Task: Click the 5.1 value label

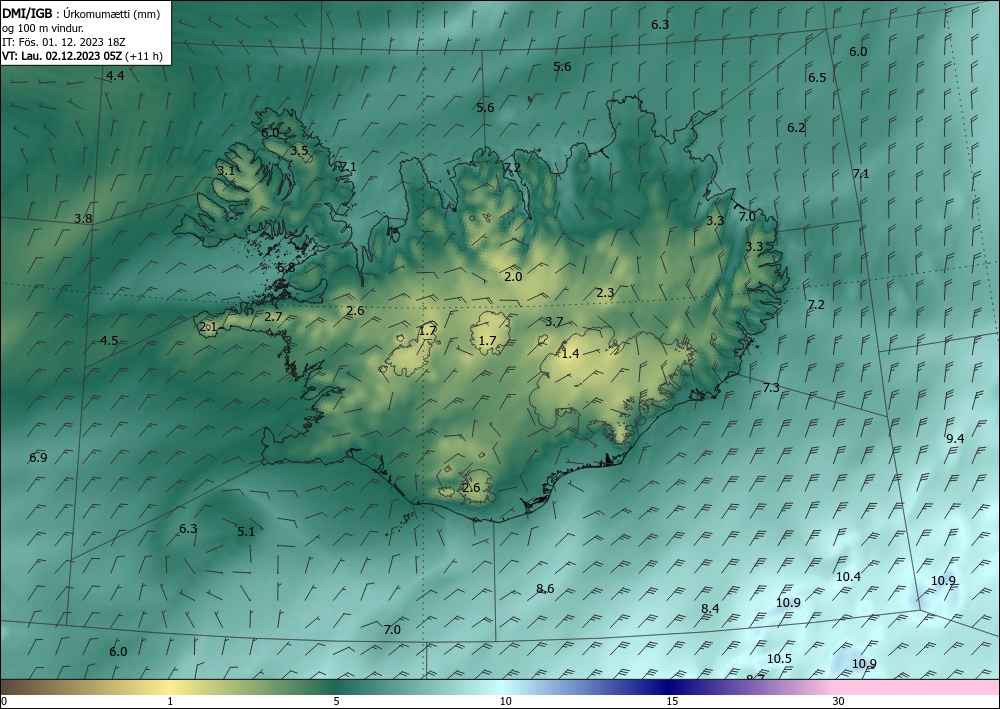Action: coord(246,532)
